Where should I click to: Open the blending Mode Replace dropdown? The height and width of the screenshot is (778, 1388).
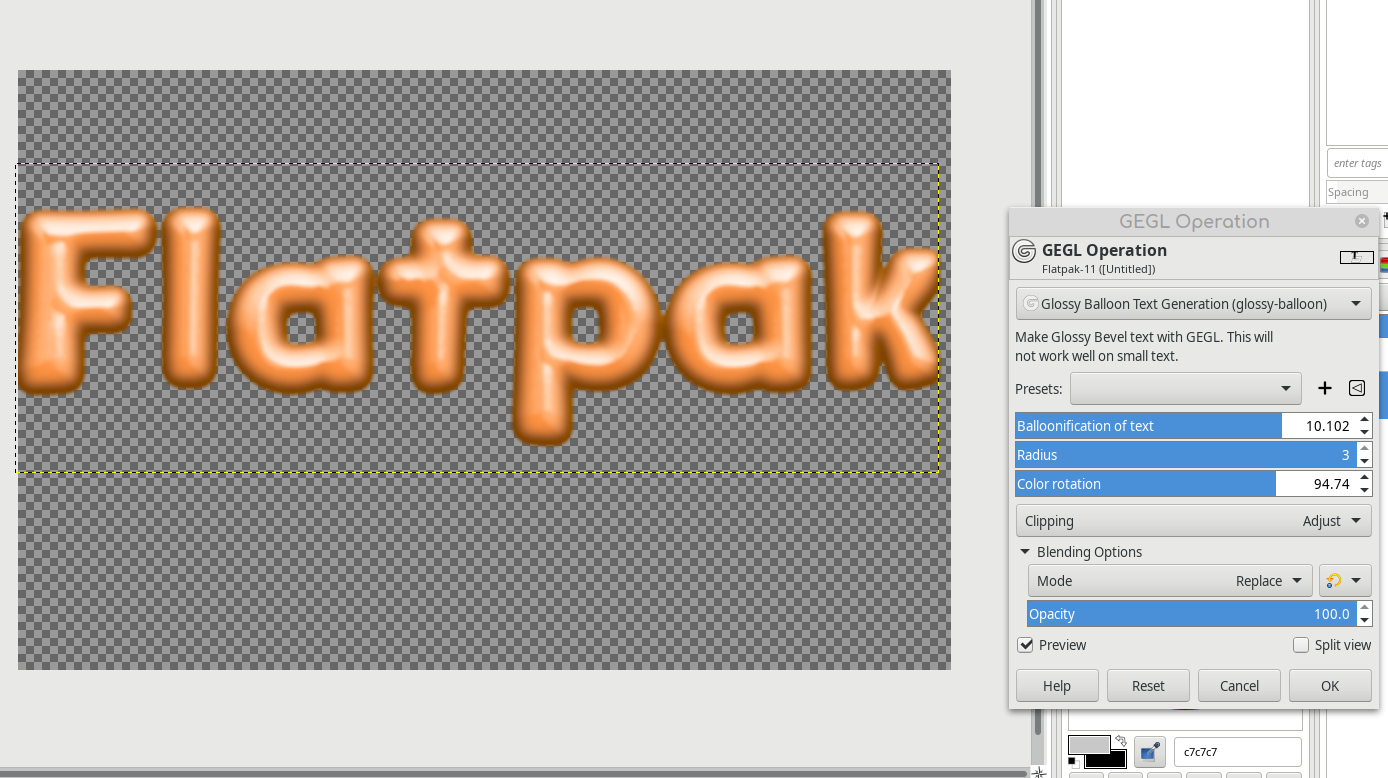(x=1170, y=581)
